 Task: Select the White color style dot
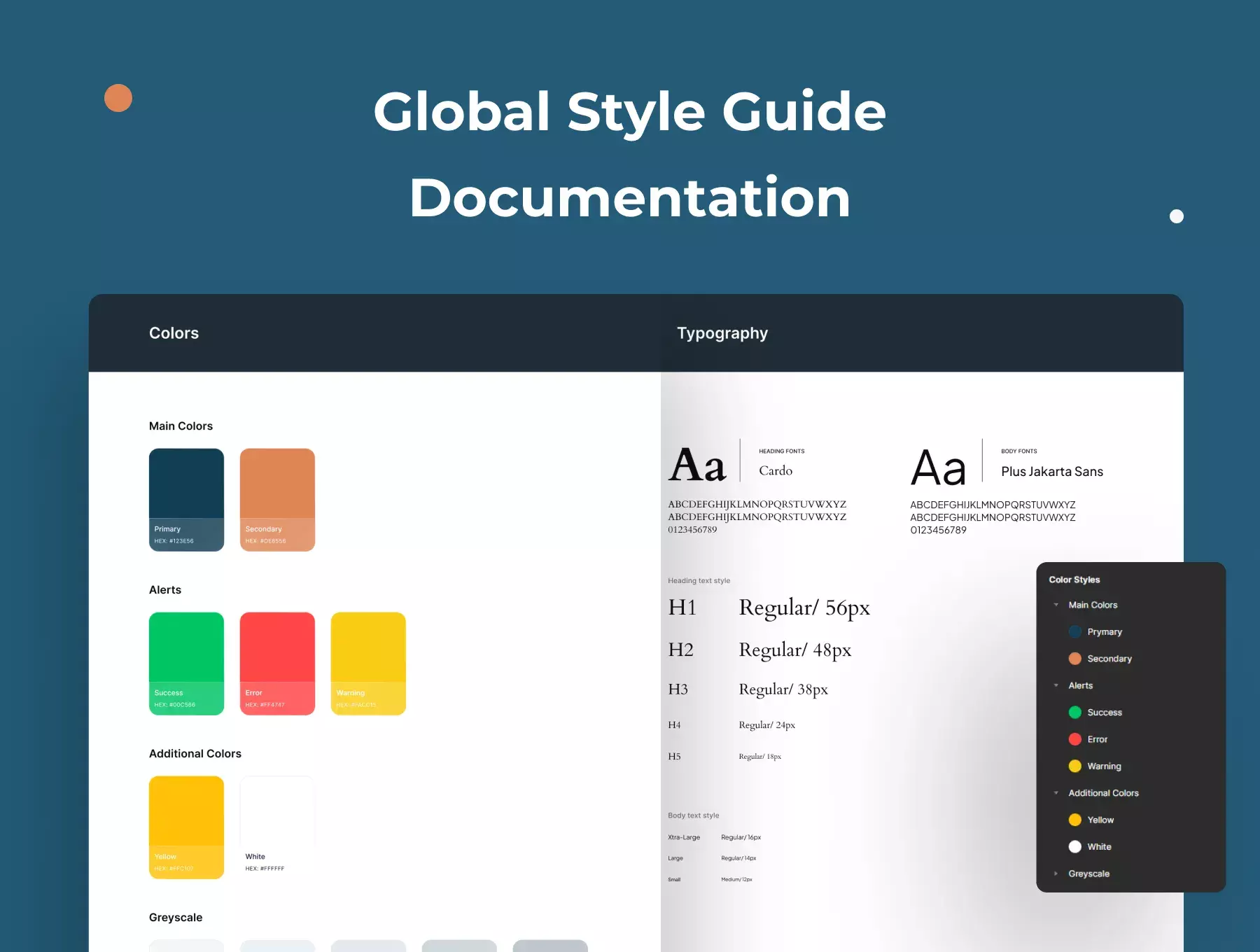[1075, 846]
